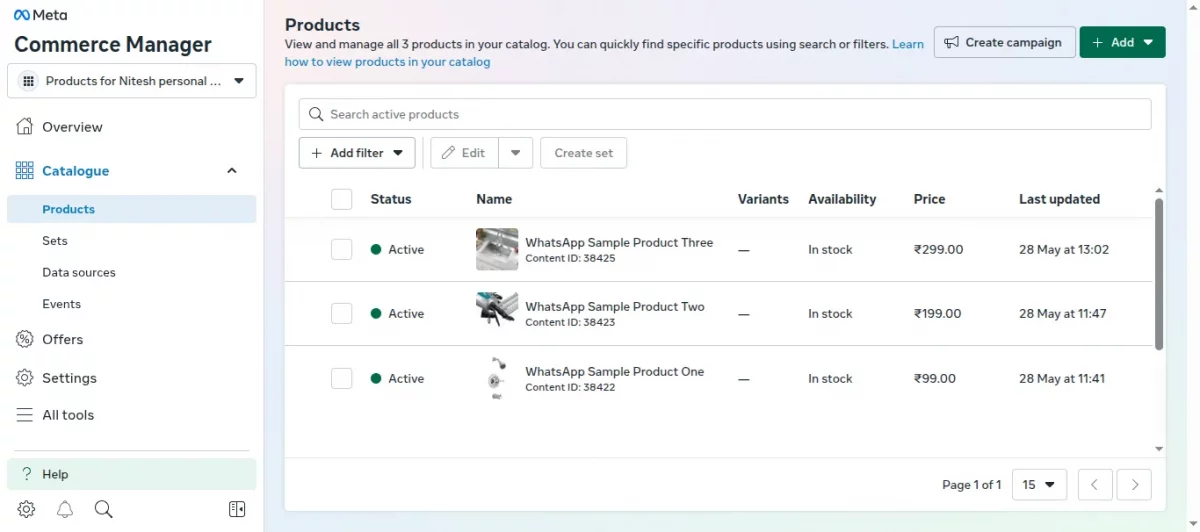1200x532 pixels.
Task: Click the Settings gear icon beside Settings label
Action: click(x=25, y=378)
